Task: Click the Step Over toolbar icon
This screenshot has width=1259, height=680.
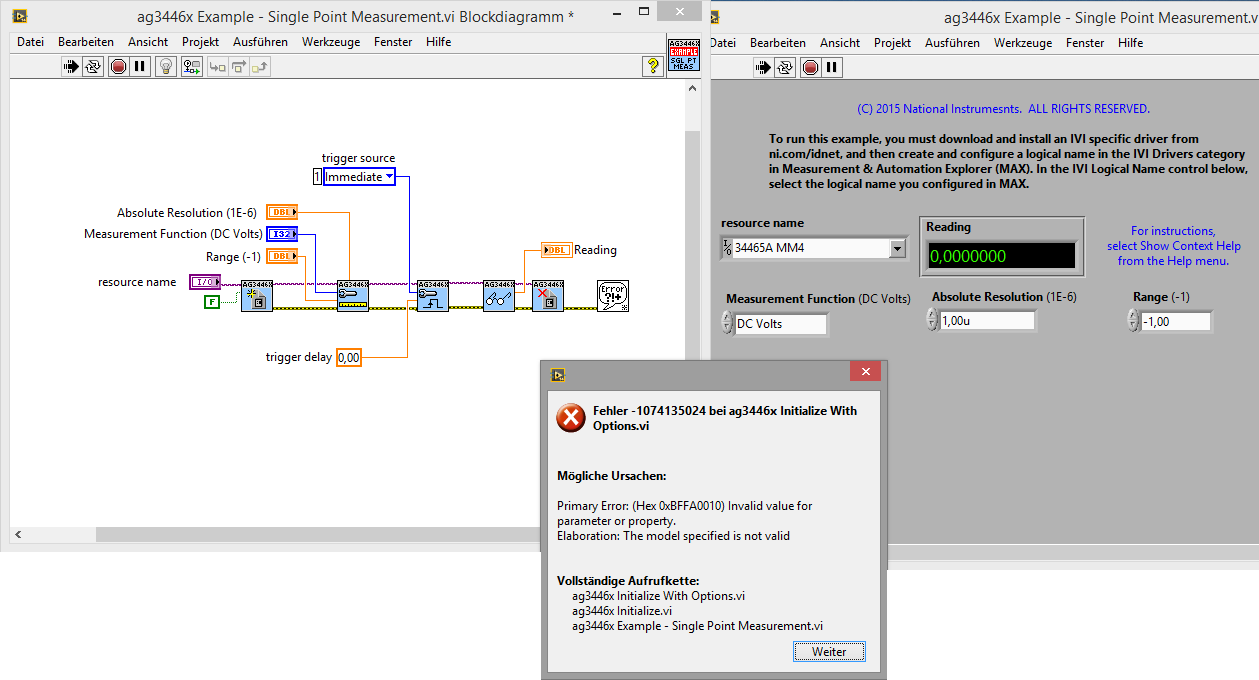Action: pyautogui.click(x=239, y=67)
